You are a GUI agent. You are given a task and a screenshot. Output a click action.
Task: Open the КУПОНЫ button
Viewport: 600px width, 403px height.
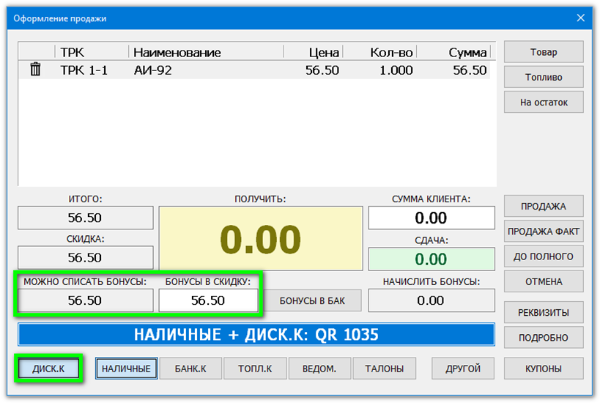pyautogui.click(x=543, y=369)
